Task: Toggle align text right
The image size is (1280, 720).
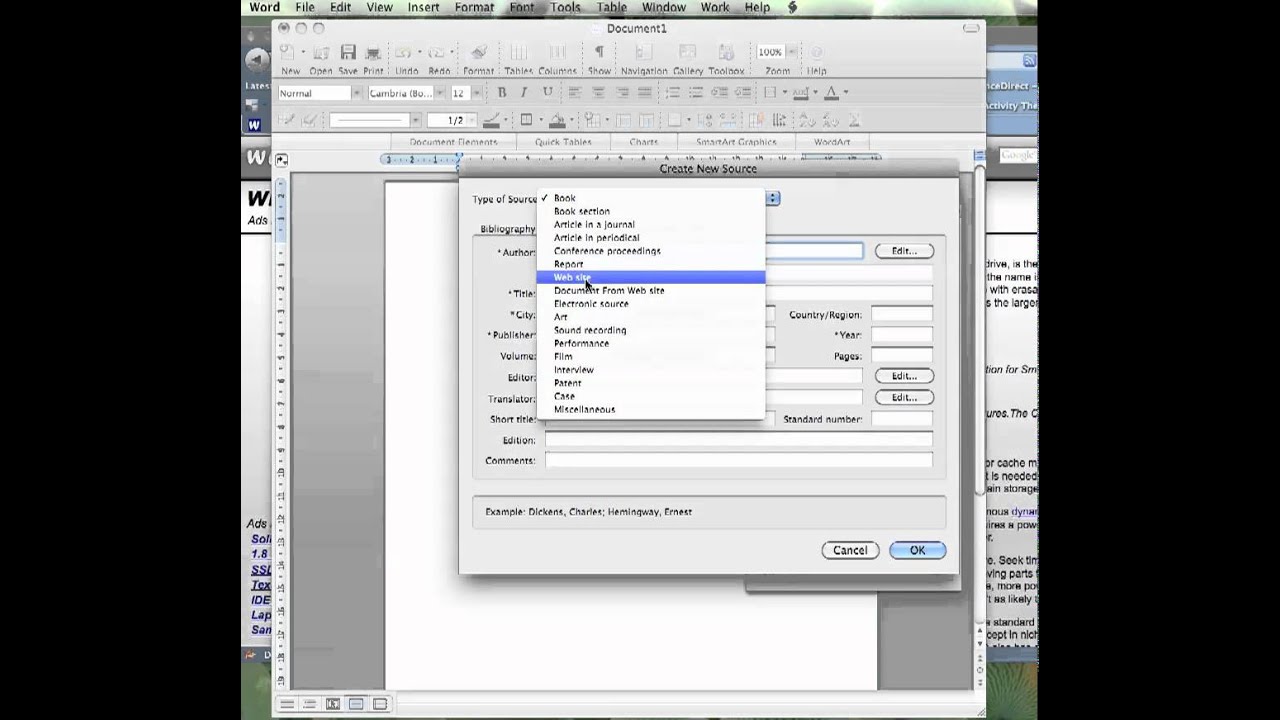Action: point(622,92)
